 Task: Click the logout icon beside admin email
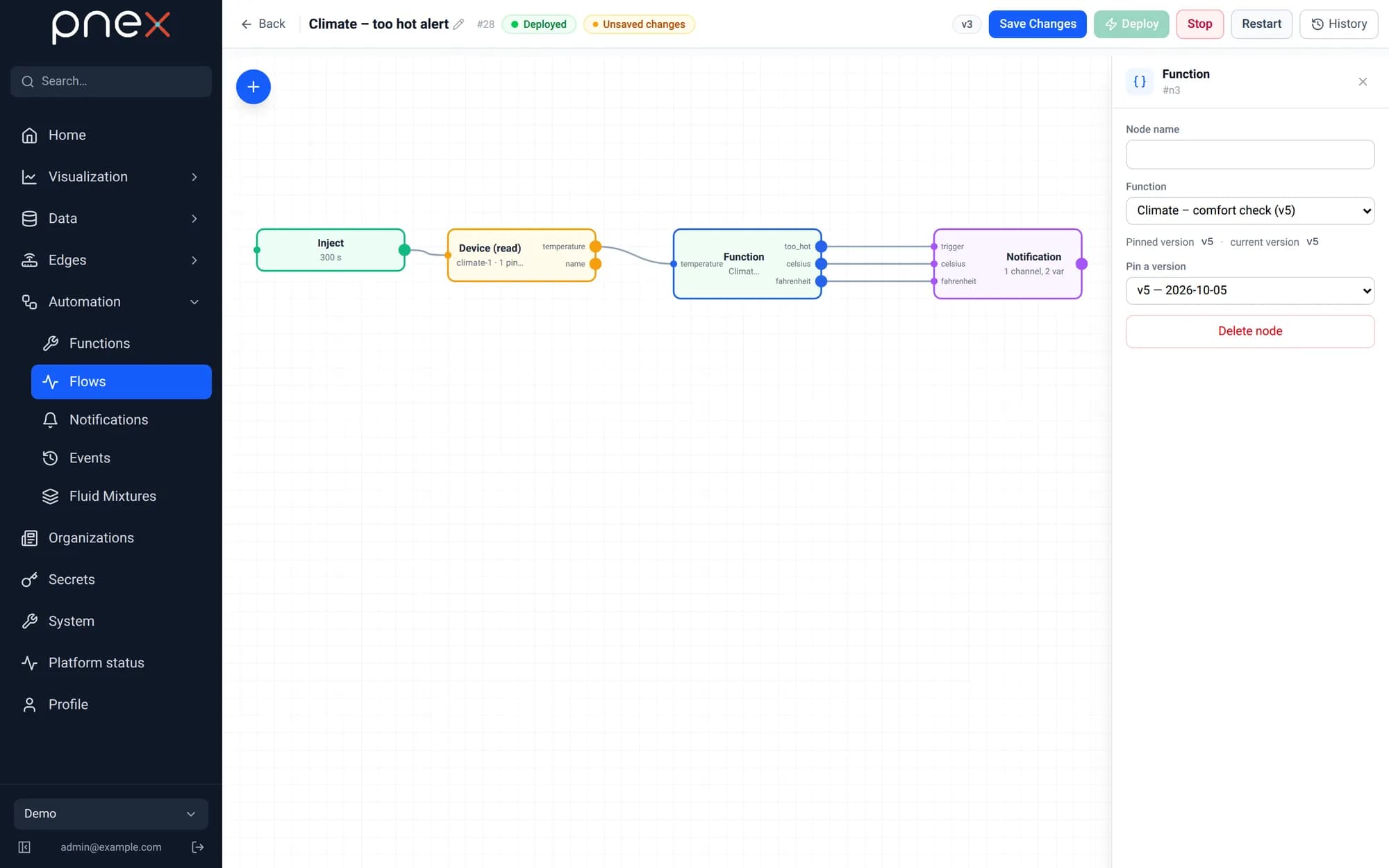[x=197, y=847]
